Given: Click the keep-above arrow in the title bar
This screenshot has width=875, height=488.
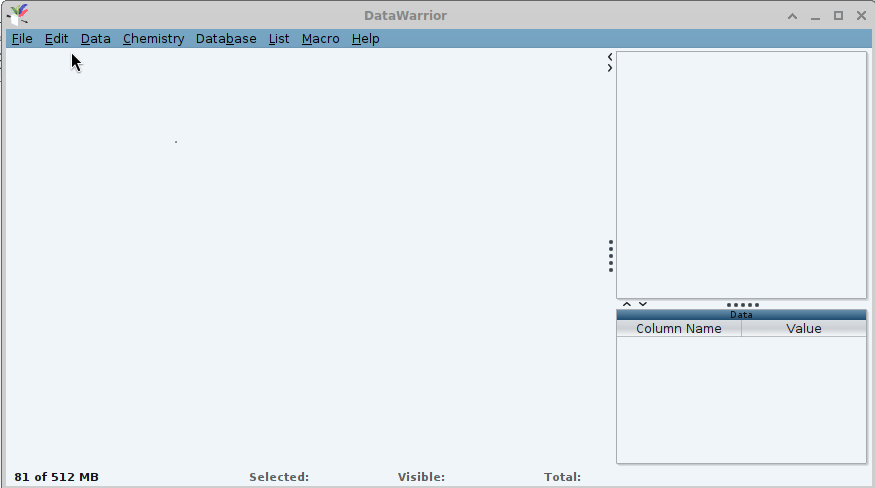Looking at the screenshot, I should (x=793, y=16).
